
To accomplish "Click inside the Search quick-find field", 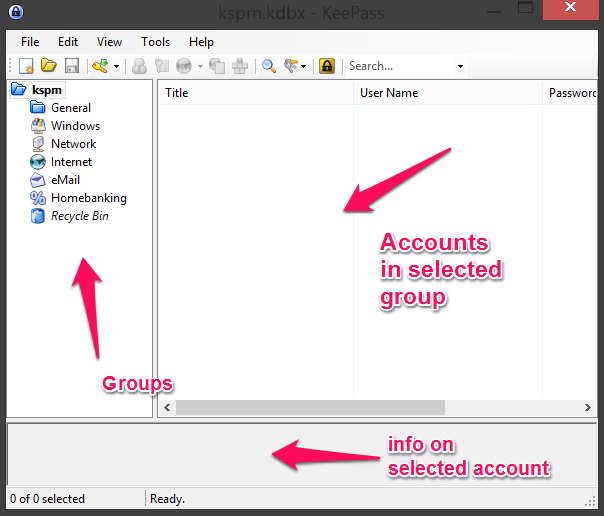I will tap(401, 66).
